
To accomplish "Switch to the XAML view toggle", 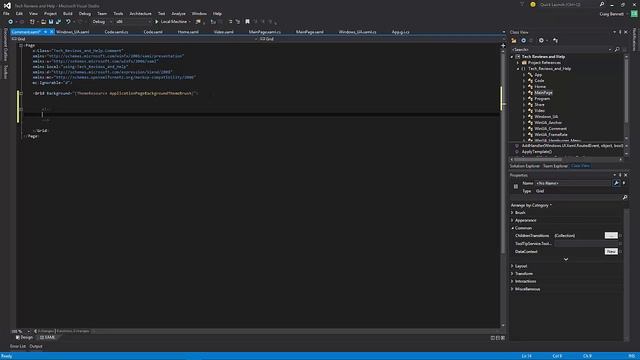I will (48, 338).
